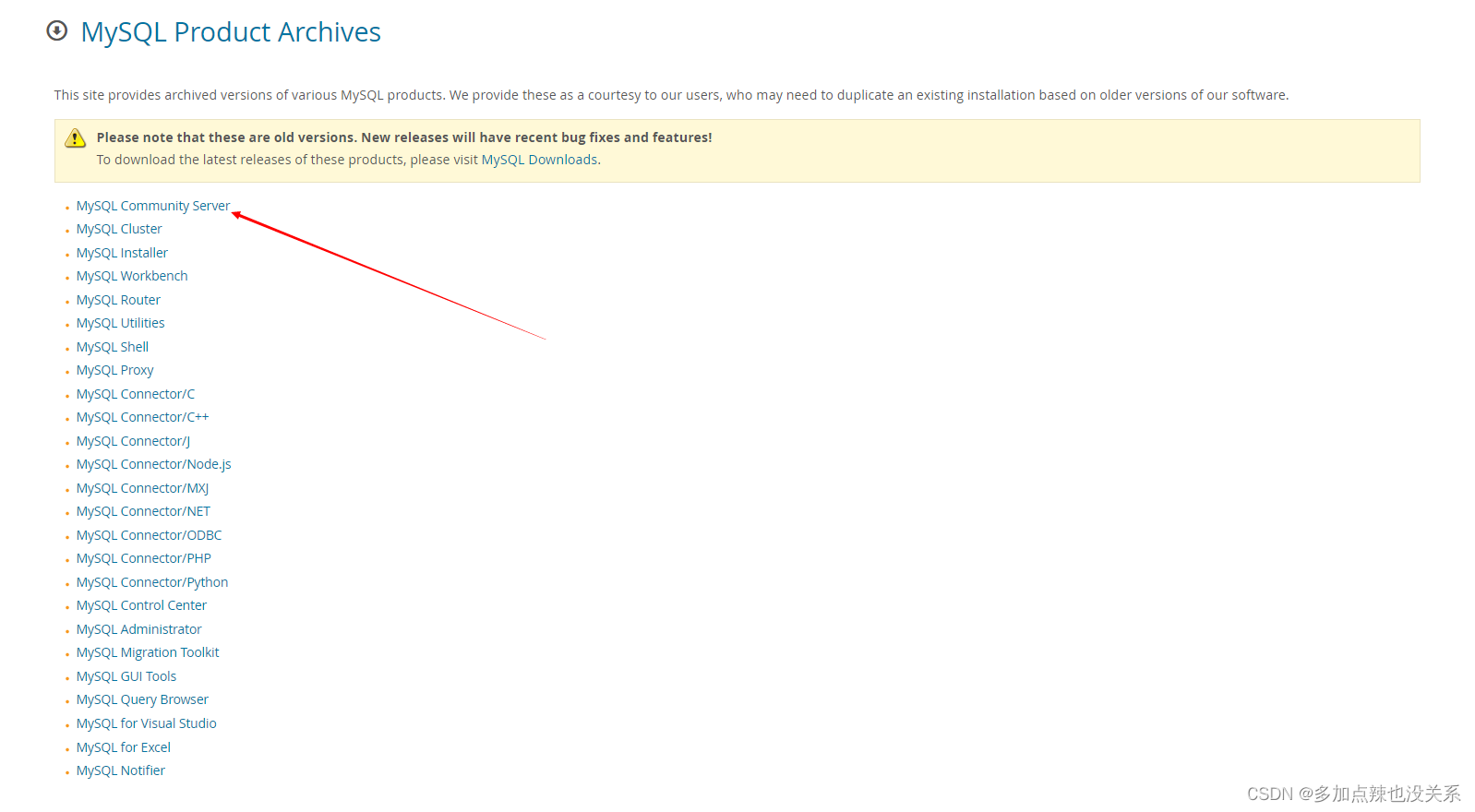Click the MySQL Product Archives heading
Image resolution: width=1475 pixels, height=812 pixels.
(231, 32)
